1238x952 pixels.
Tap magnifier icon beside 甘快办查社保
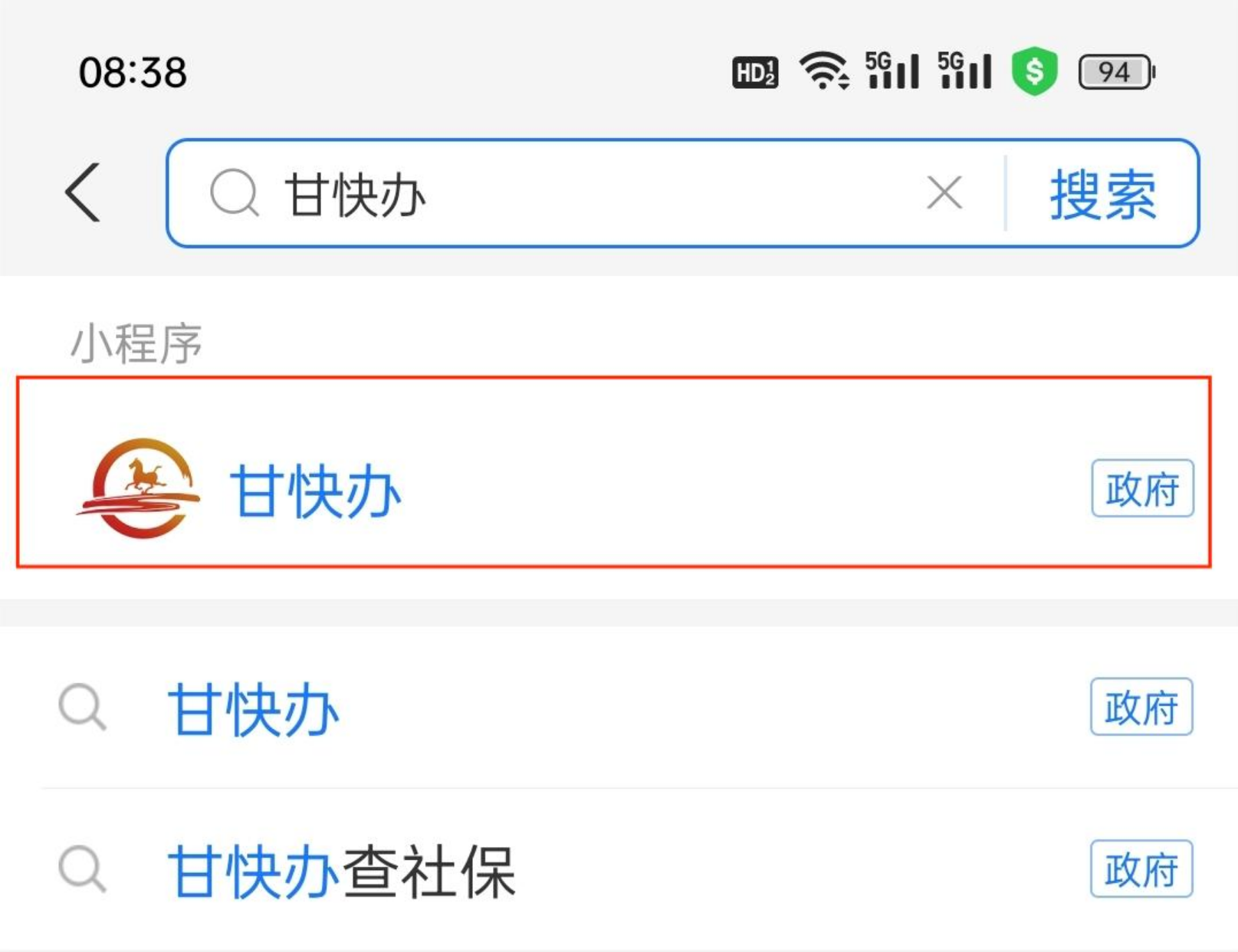(83, 869)
